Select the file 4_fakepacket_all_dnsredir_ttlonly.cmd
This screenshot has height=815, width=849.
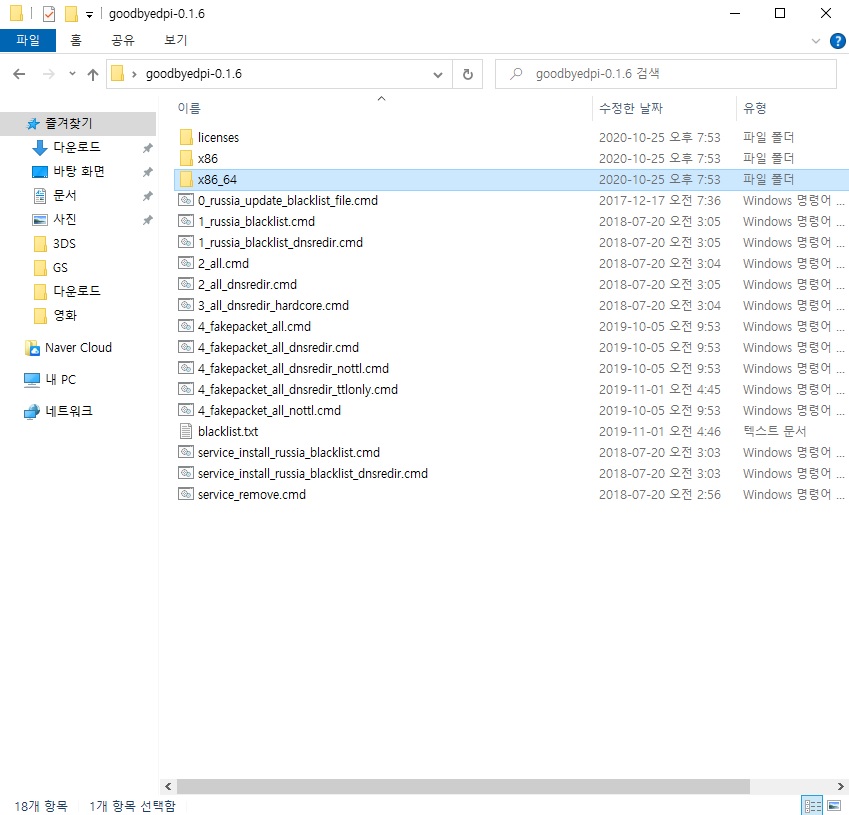[298, 389]
